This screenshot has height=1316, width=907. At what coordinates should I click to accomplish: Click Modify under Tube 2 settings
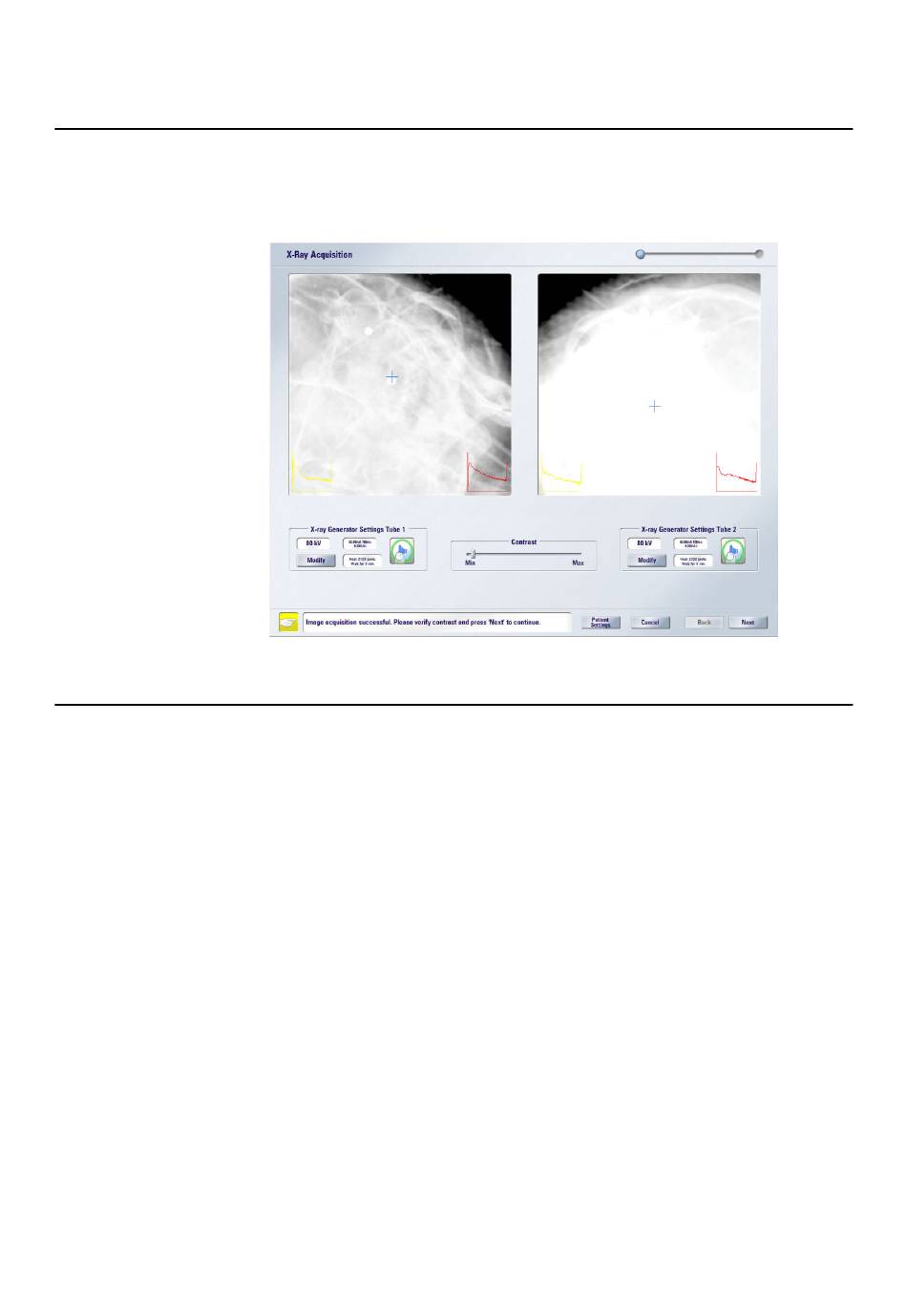(647, 561)
